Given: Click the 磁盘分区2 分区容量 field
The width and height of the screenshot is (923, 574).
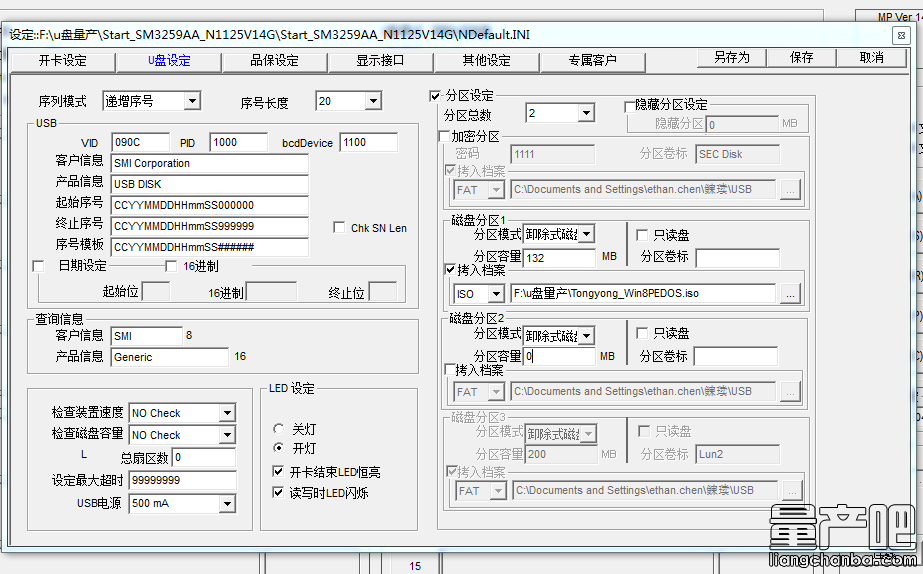Looking at the screenshot, I should click(x=559, y=356).
